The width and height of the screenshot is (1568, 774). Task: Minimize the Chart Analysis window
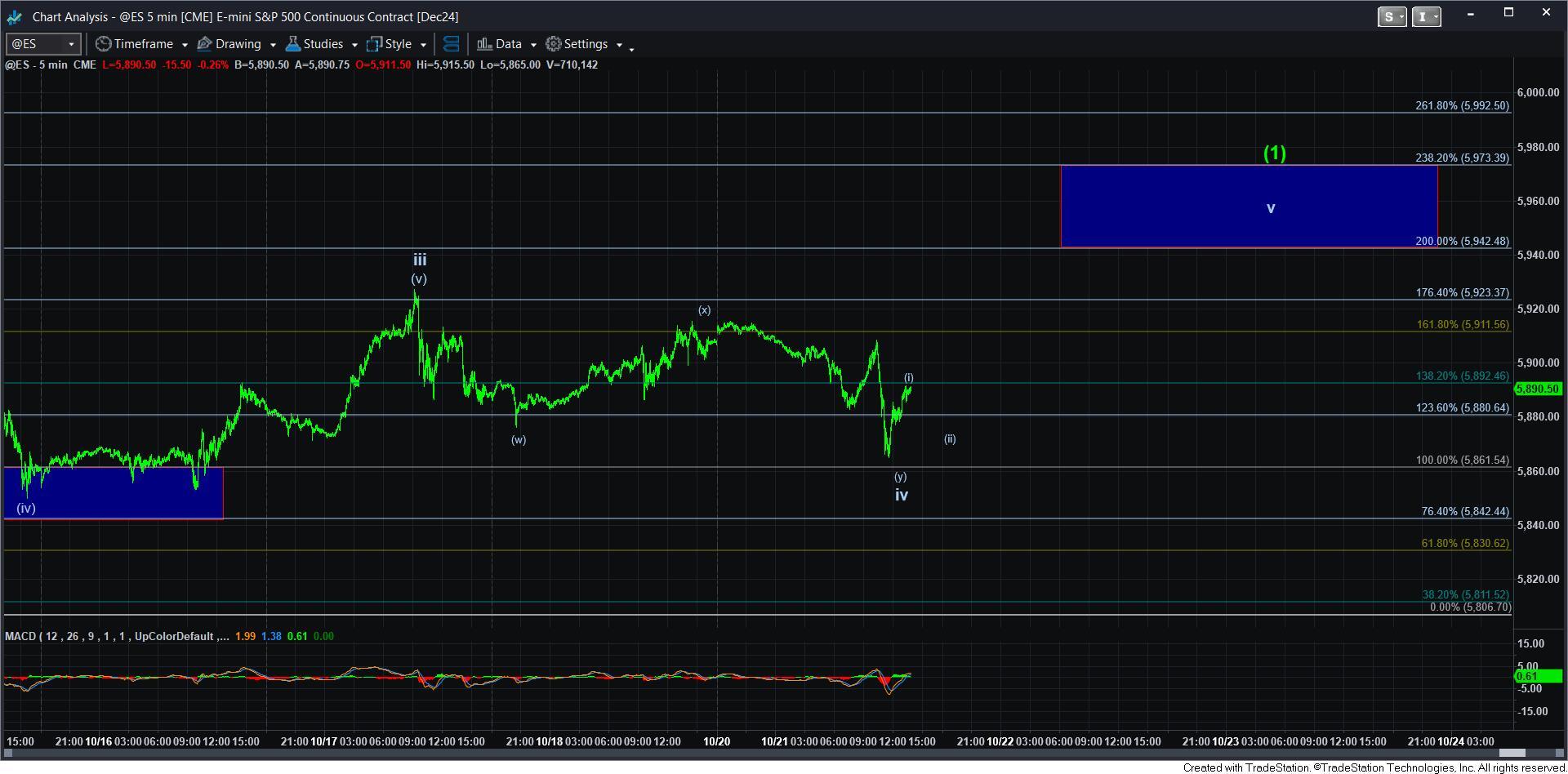click(x=1470, y=13)
